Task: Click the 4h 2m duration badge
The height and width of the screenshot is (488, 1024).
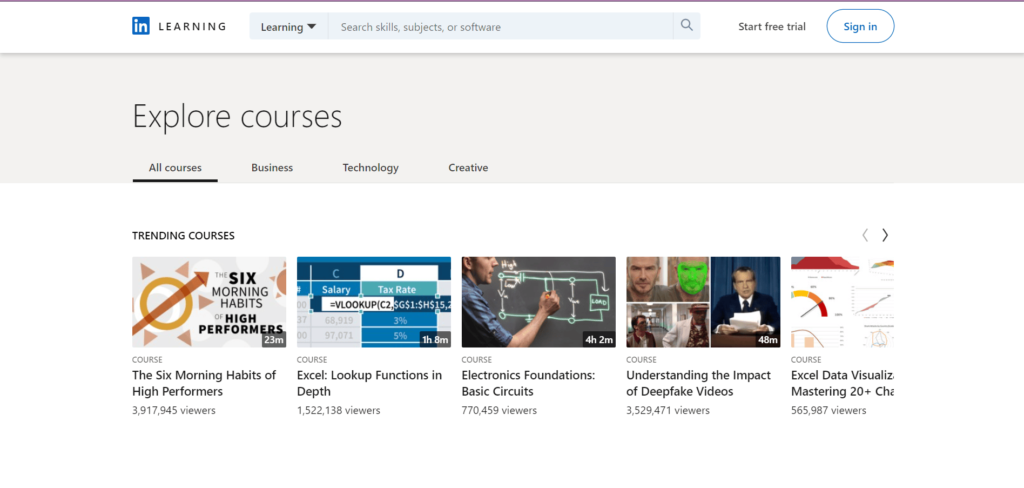Action: click(600, 340)
